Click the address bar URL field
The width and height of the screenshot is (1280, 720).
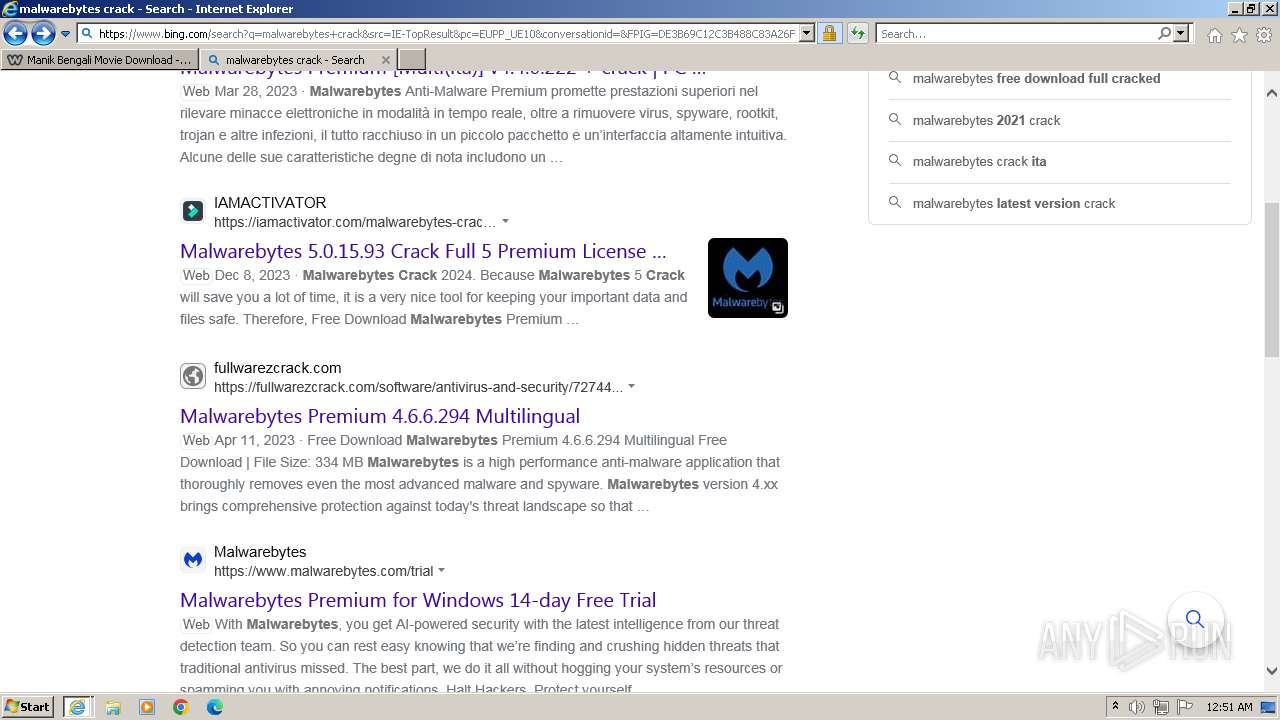point(447,33)
